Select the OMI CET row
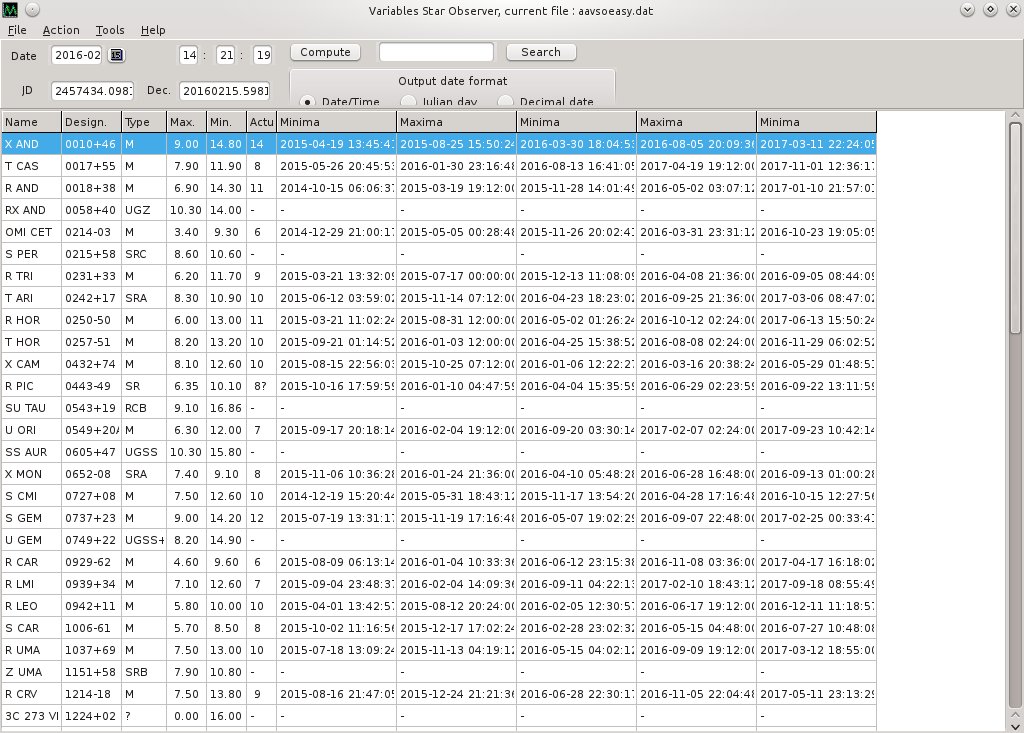Image resolution: width=1024 pixels, height=733 pixels. (439, 232)
